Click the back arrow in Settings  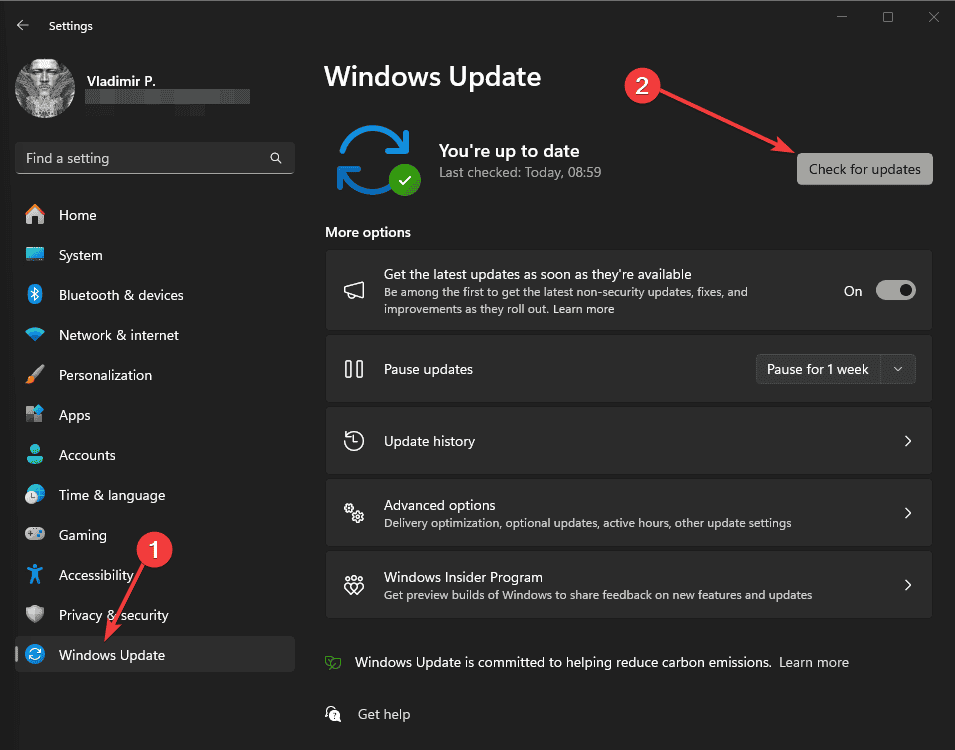(x=23, y=25)
